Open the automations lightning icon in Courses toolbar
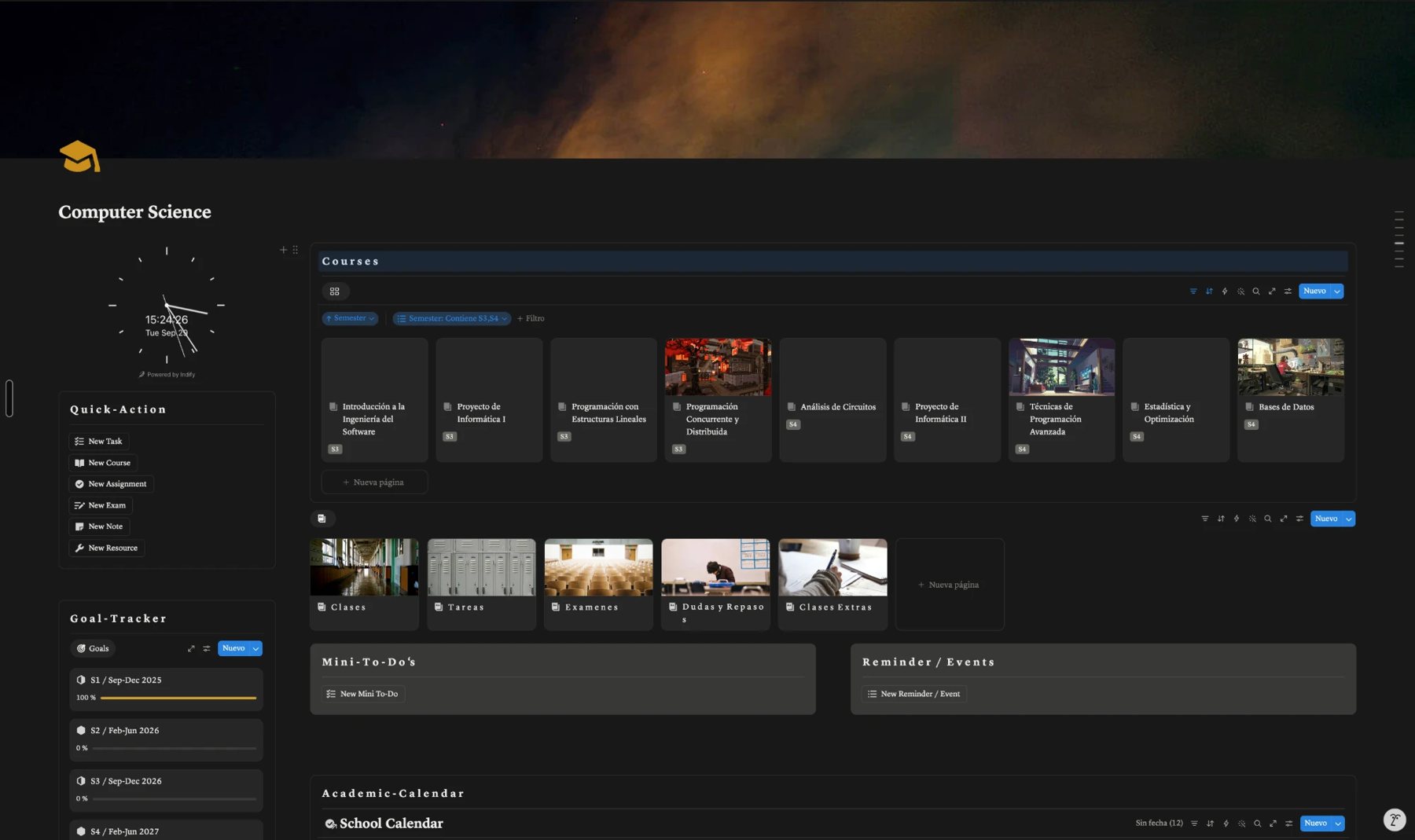Screen dimensions: 1415x840 coord(1225,292)
